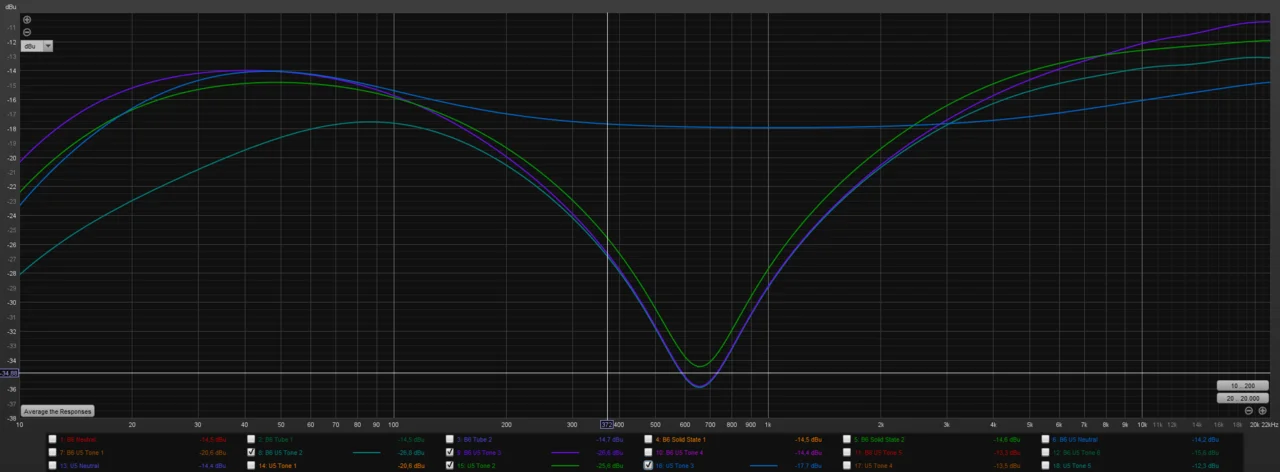Click the horizontal zoom out icon

1249,411
